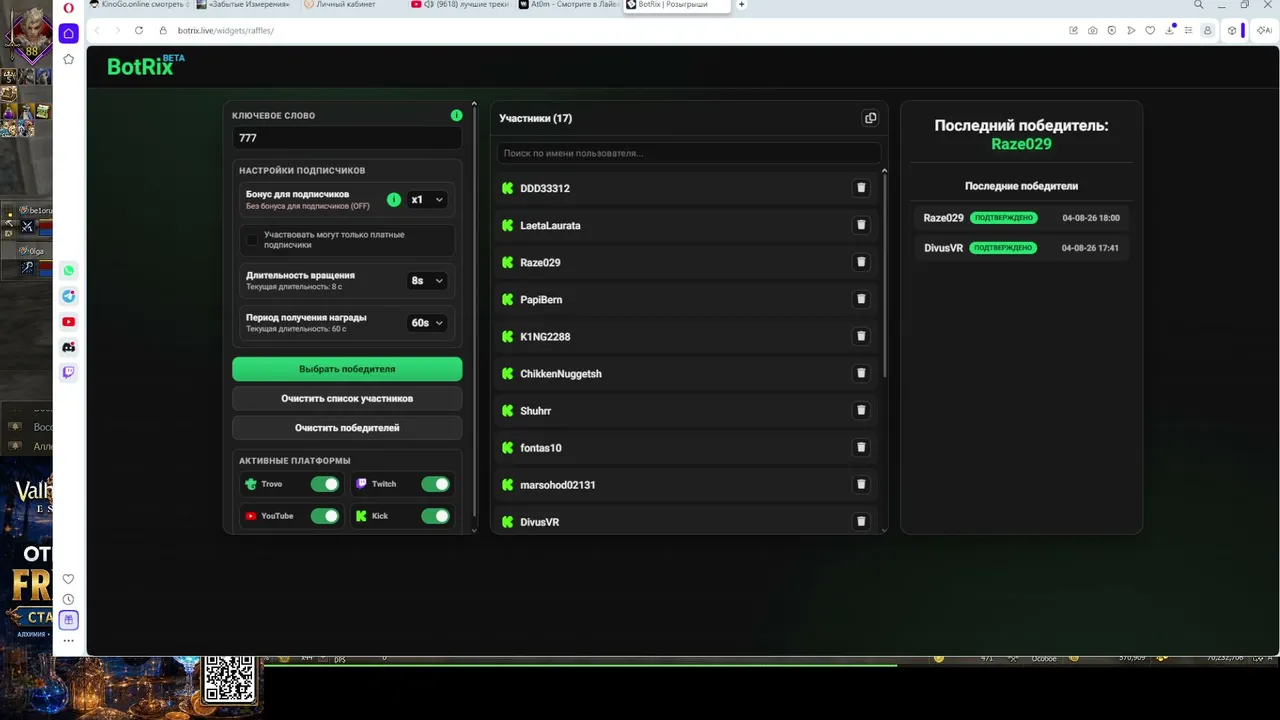Switch to At0m tab
Screen dimensions: 1280x720
(568, 5)
